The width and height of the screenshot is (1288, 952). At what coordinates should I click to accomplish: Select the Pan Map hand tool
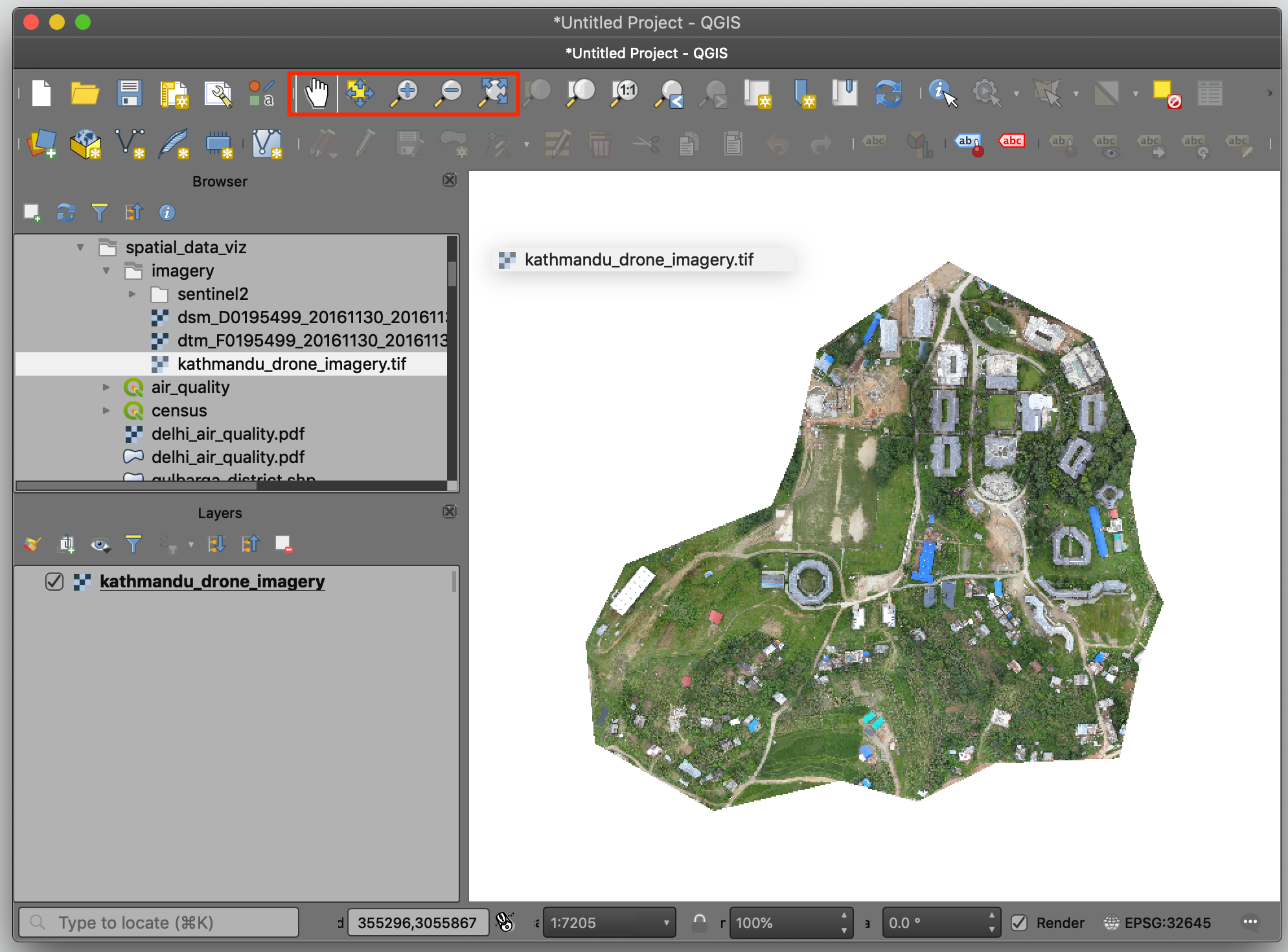click(317, 94)
